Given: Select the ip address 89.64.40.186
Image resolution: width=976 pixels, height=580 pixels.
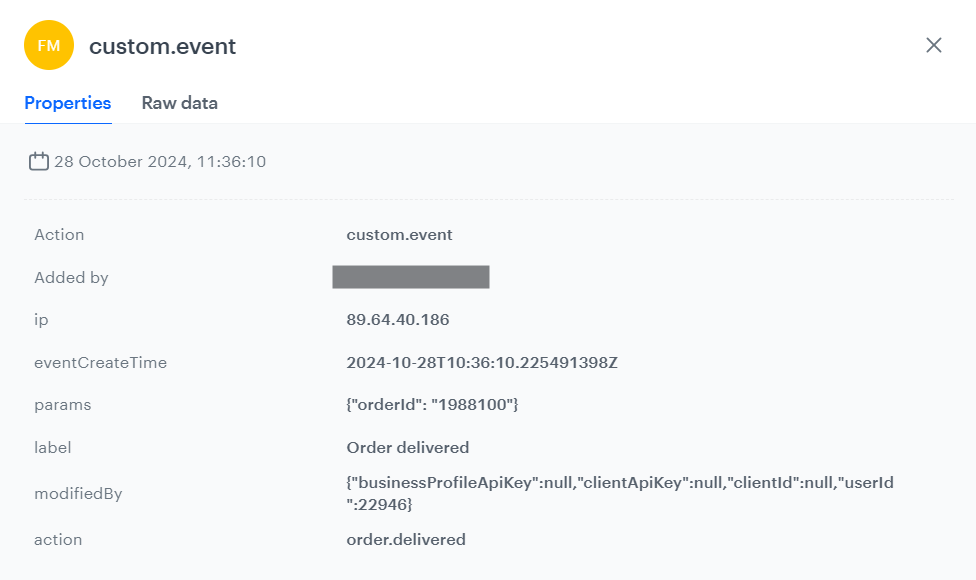Looking at the screenshot, I should click(x=398, y=320).
